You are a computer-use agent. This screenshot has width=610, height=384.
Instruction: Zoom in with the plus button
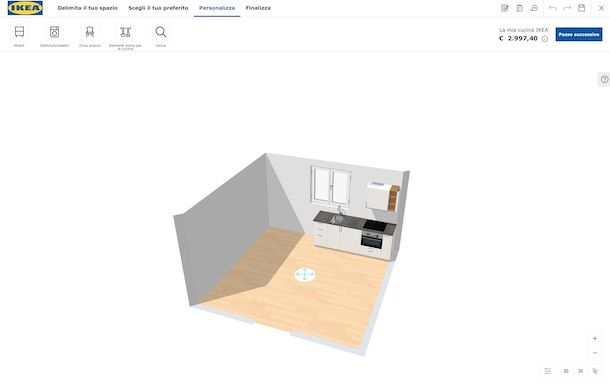[x=595, y=338]
